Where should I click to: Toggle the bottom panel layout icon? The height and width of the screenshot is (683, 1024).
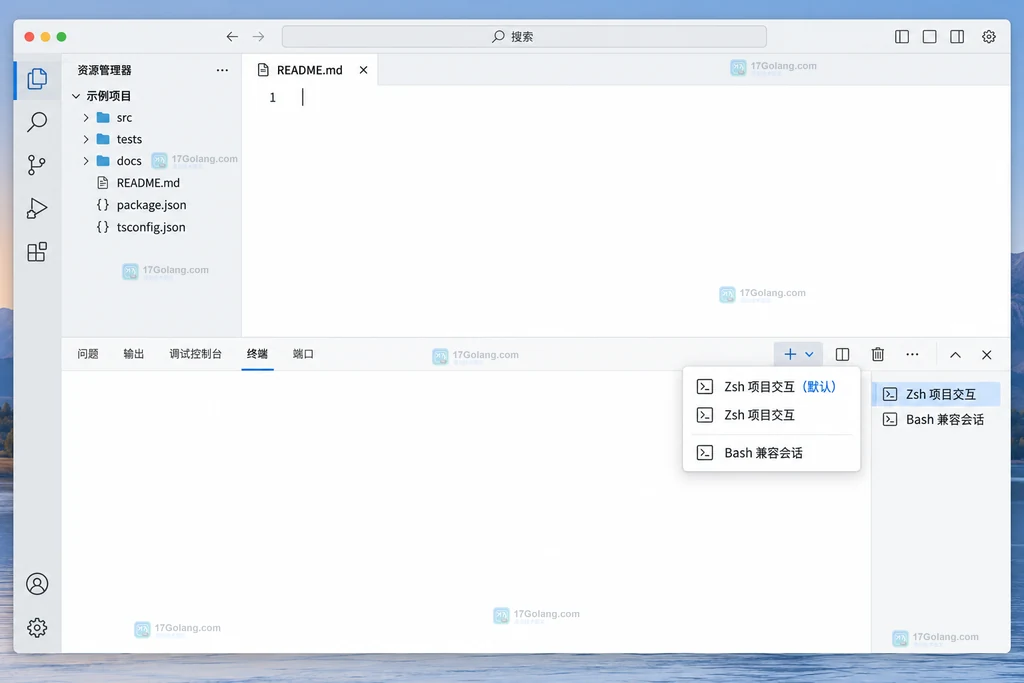pos(929,37)
